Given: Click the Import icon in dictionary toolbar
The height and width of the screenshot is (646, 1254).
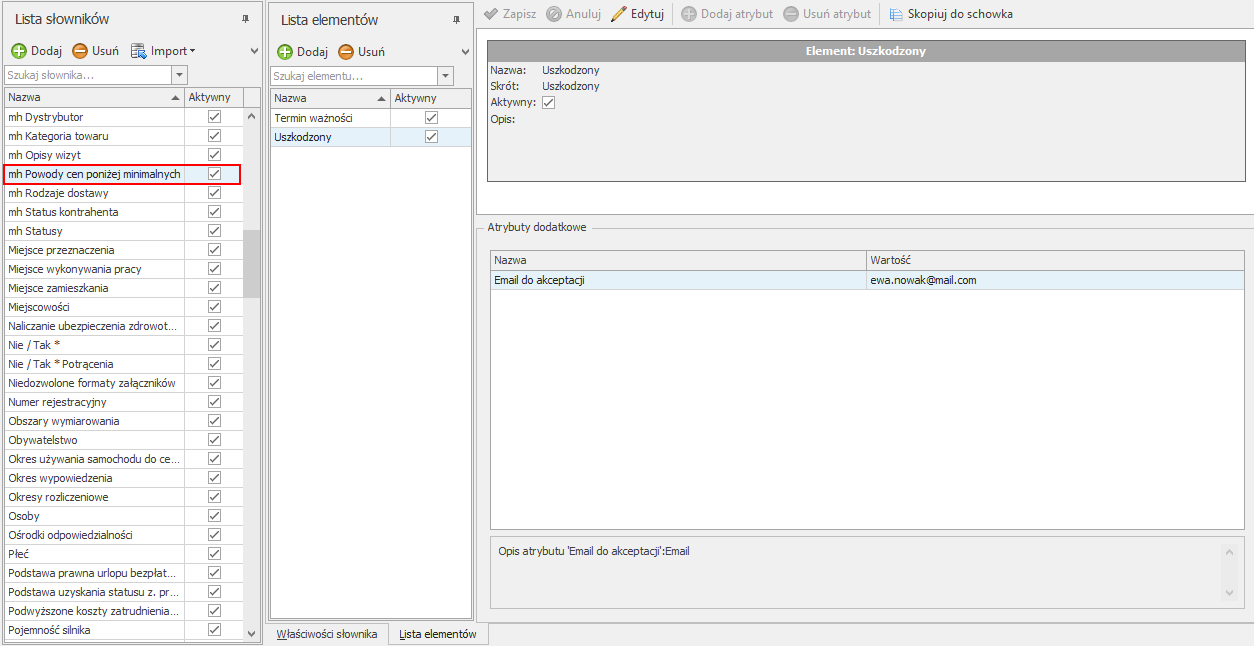Looking at the screenshot, I should pyautogui.click(x=139, y=51).
